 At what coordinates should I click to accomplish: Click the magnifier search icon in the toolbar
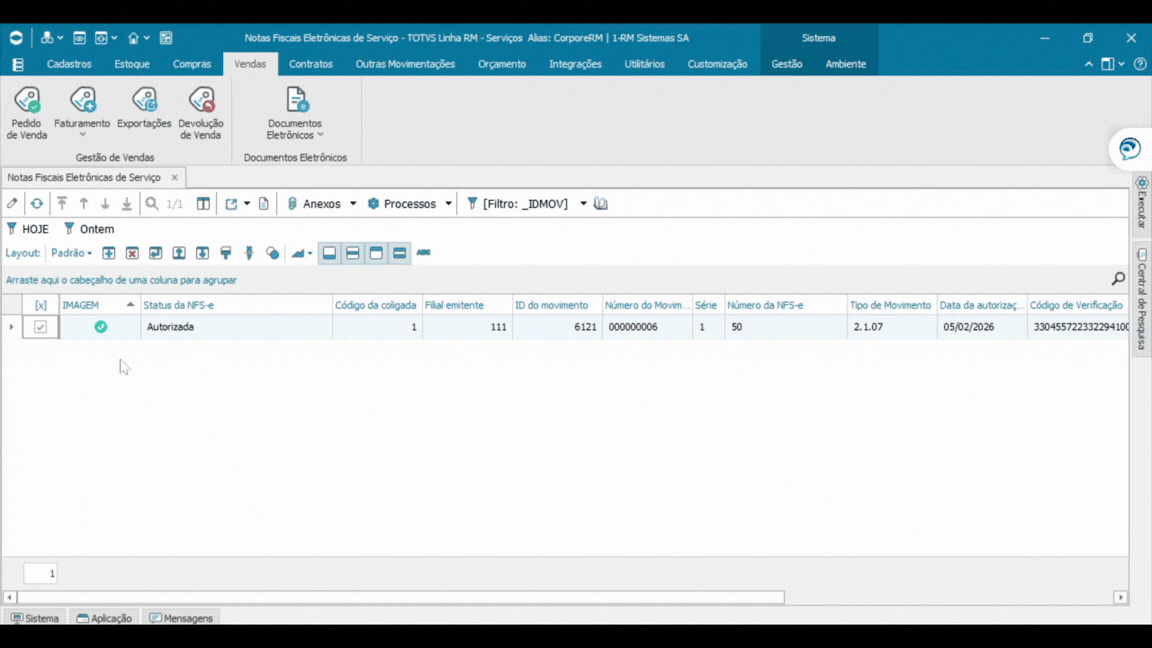tap(151, 204)
